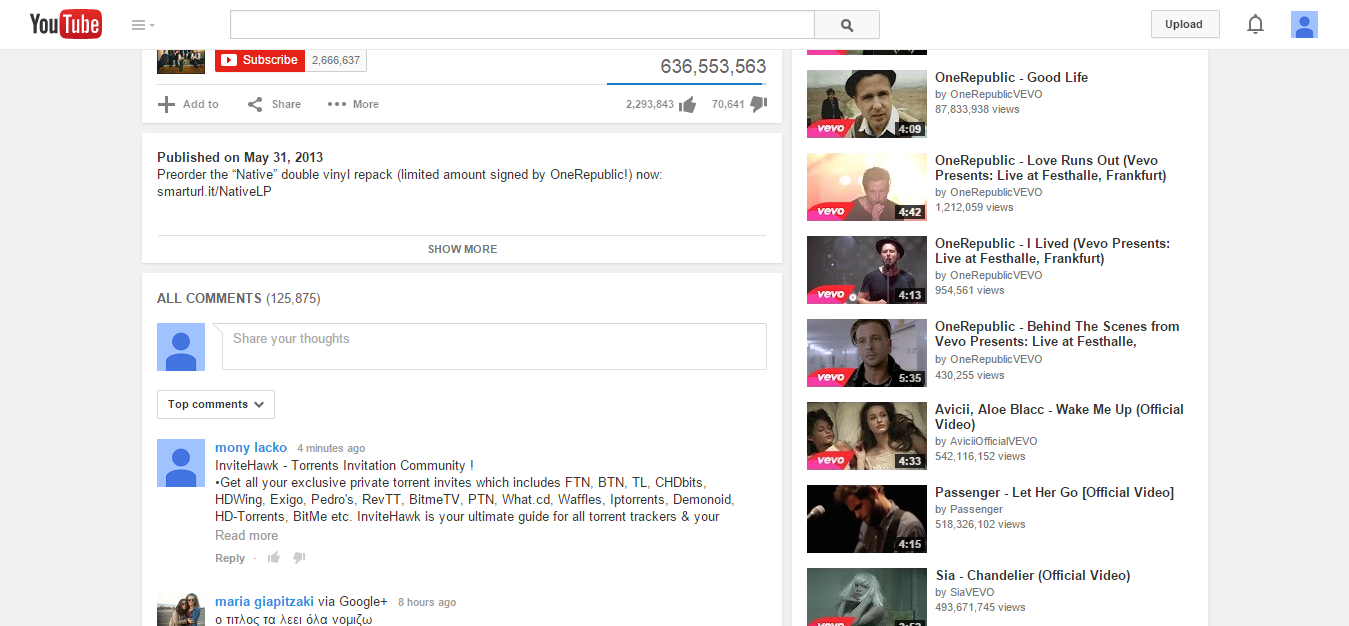Click the 2,293,843 likes count
Image resolution: width=1349 pixels, height=626 pixels.
click(650, 104)
